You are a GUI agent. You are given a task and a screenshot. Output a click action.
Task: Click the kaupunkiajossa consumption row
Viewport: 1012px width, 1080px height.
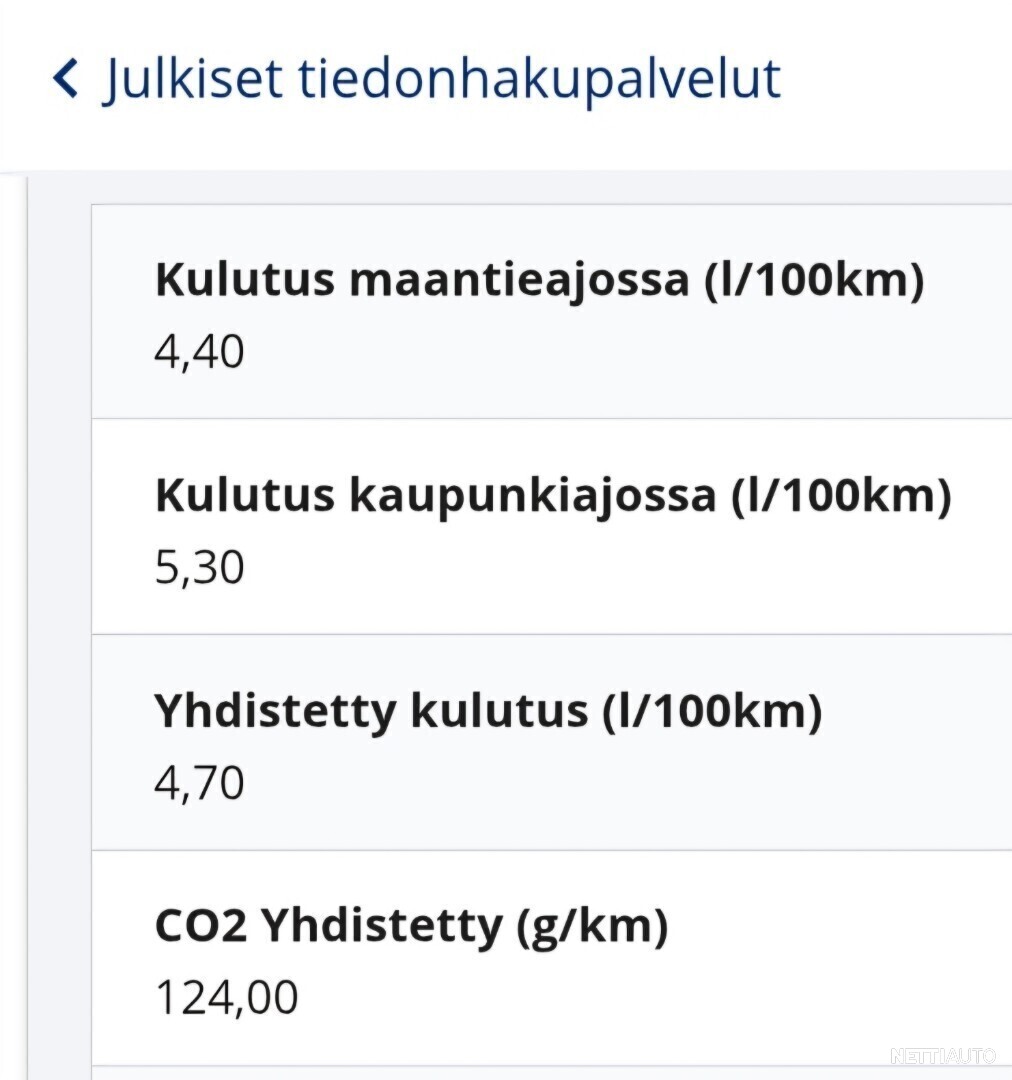click(x=552, y=526)
